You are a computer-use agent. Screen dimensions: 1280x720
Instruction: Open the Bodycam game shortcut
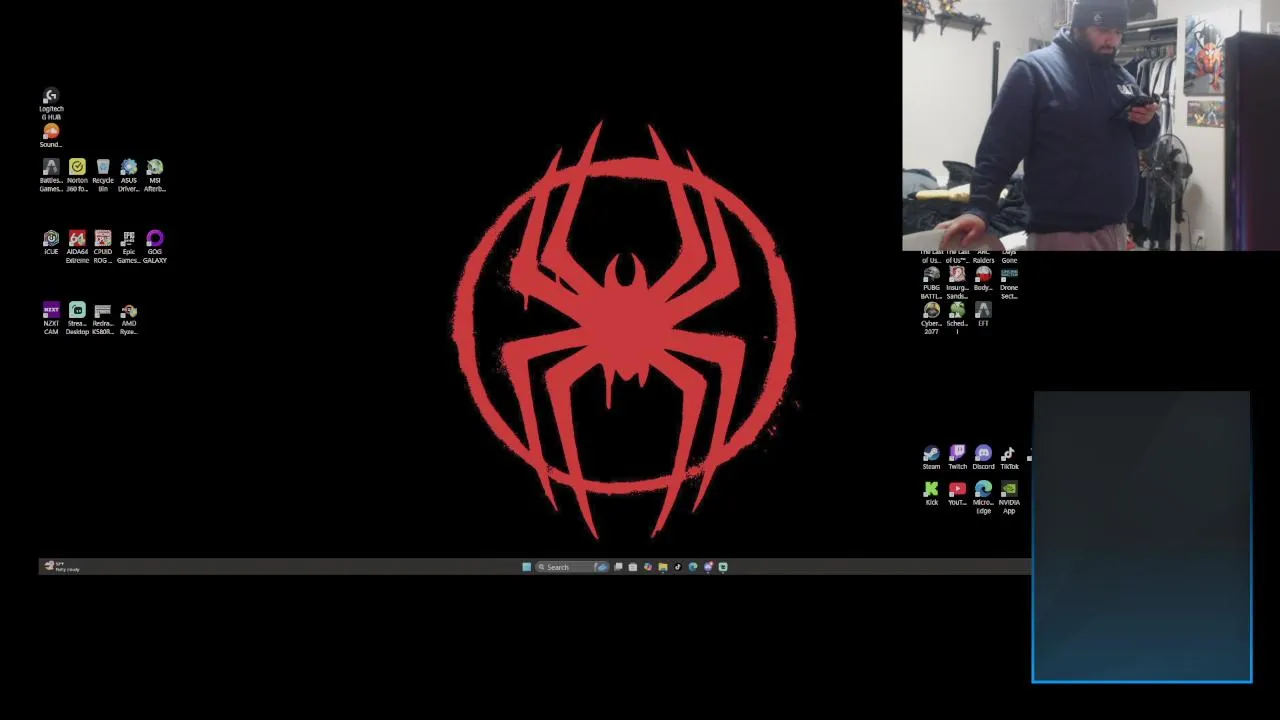(x=983, y=279)
